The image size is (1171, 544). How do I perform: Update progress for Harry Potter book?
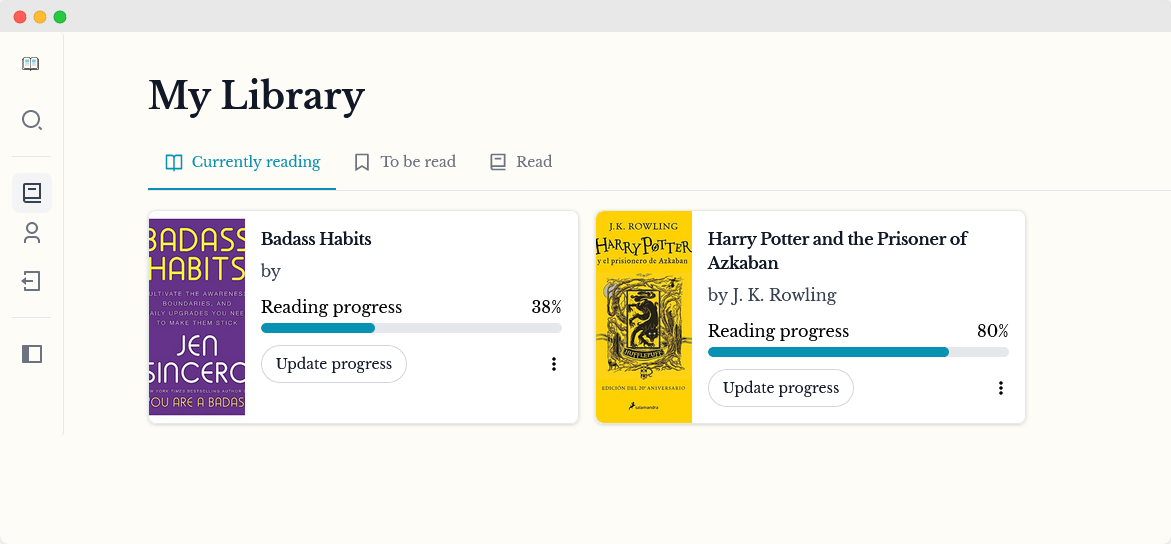tap(781, 388)
